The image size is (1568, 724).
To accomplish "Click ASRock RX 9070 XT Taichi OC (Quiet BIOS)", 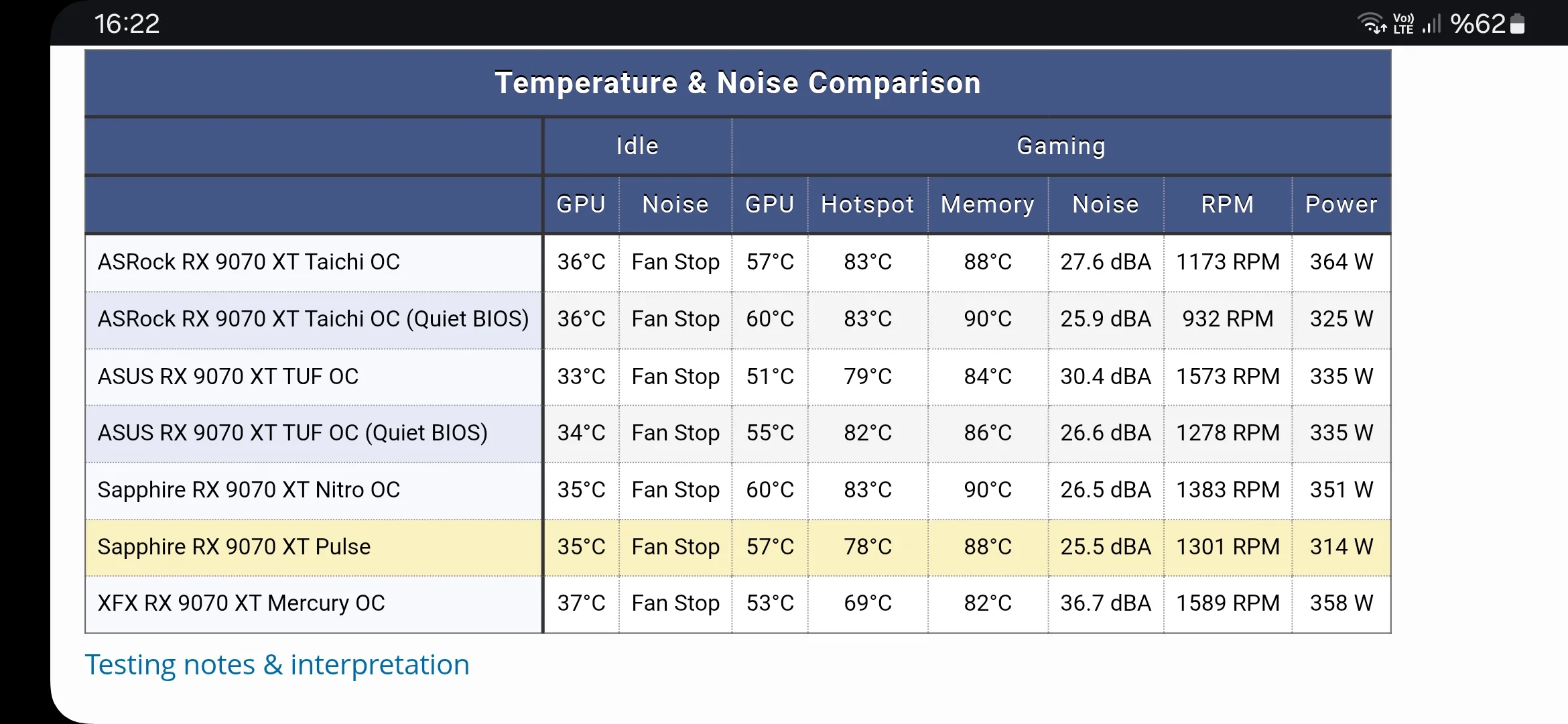I will click(x=313, y=319).
